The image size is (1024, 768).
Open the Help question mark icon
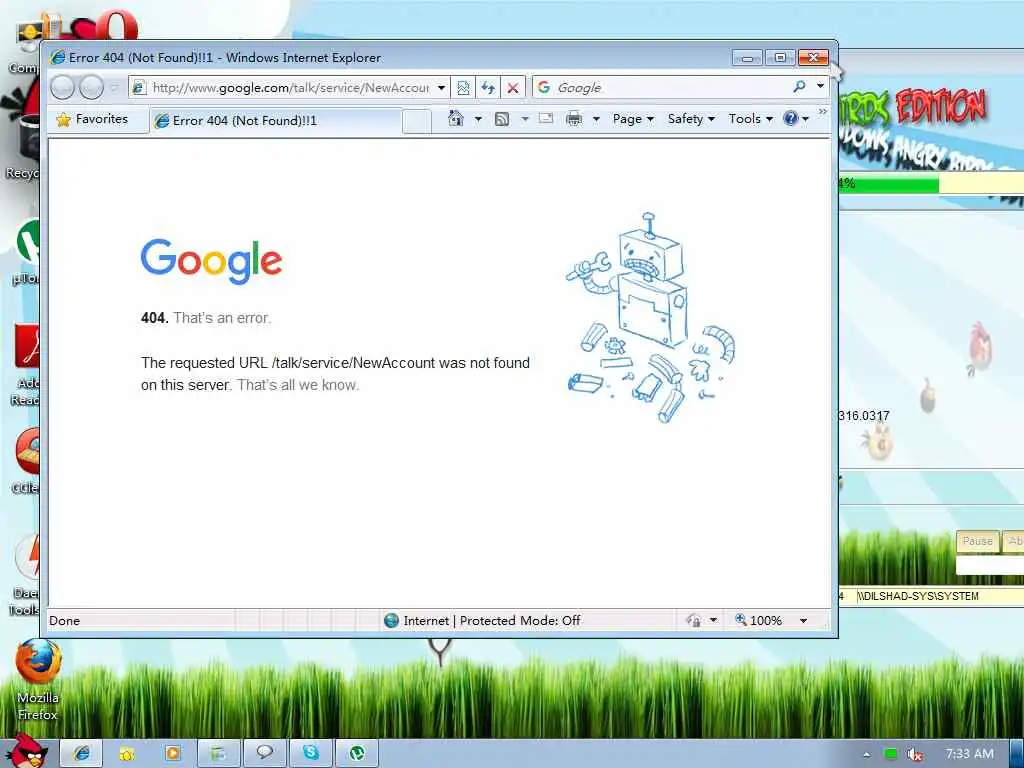pyautogui.click(x=791, y=119)
